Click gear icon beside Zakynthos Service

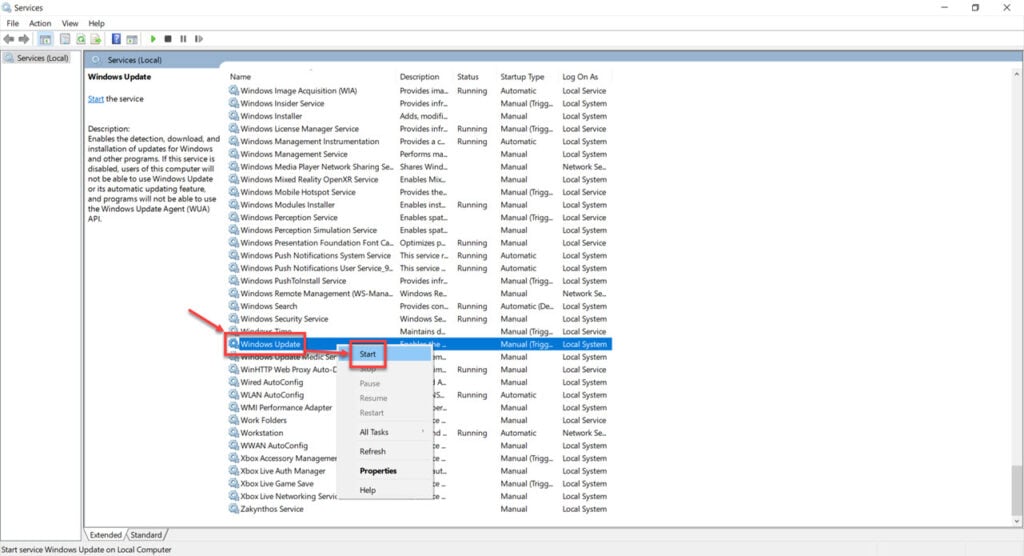tap(233, 509)
